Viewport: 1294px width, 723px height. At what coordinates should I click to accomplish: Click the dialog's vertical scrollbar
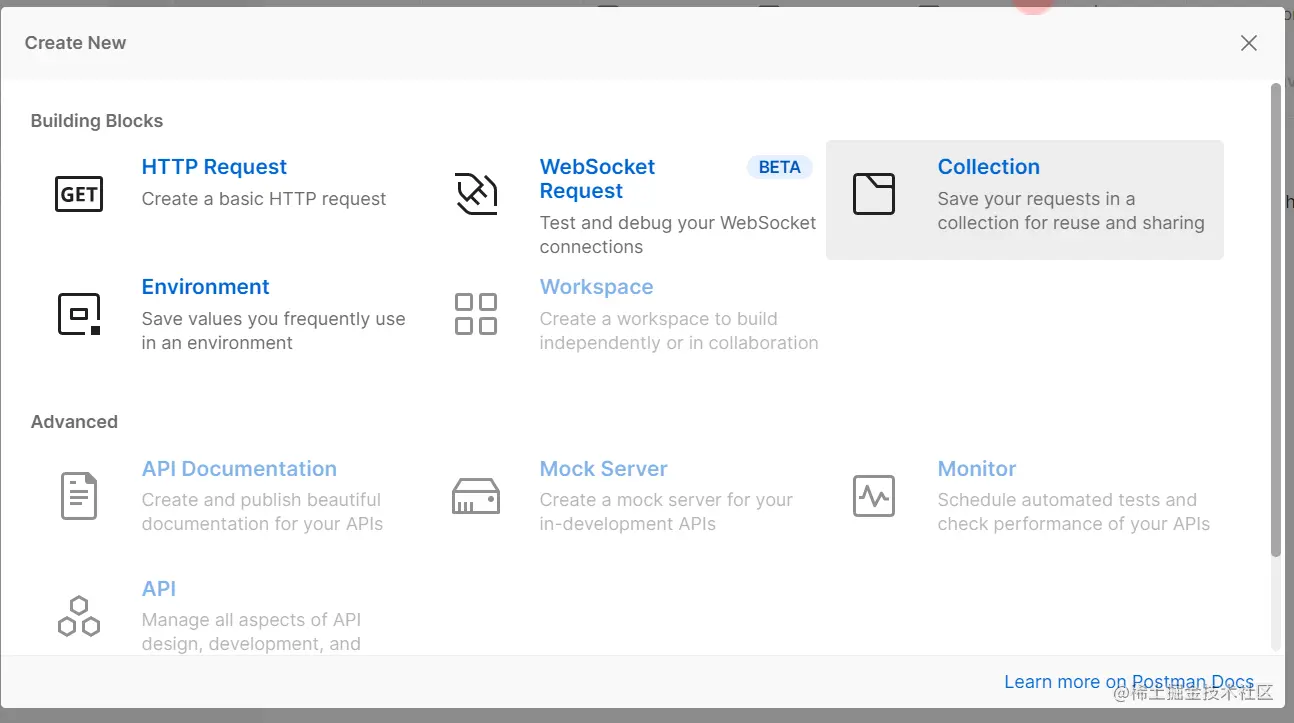[1275, 320]
